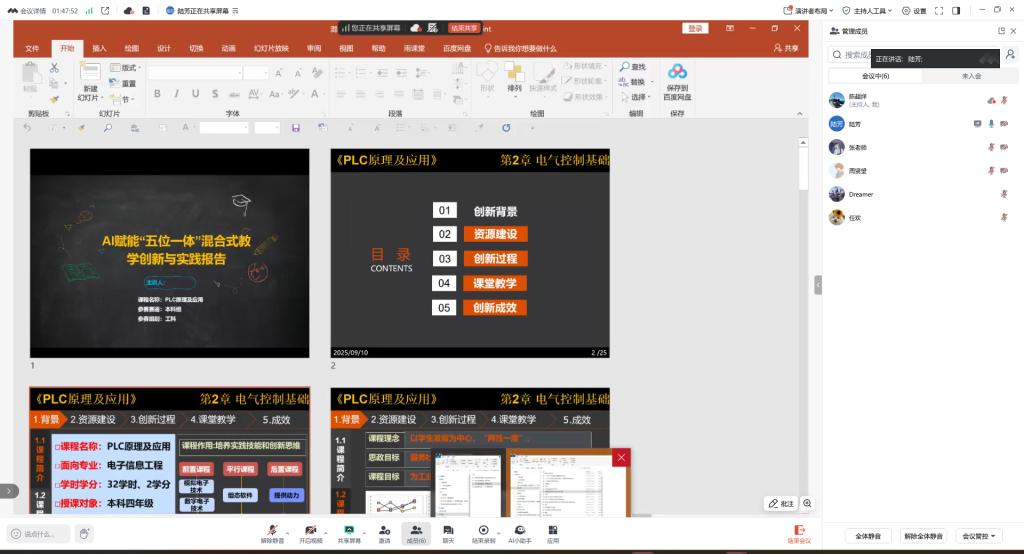Click the 保存到百度网盘 icon
The width and height of the screenshot is (1024, 554).
coord(677,78)
